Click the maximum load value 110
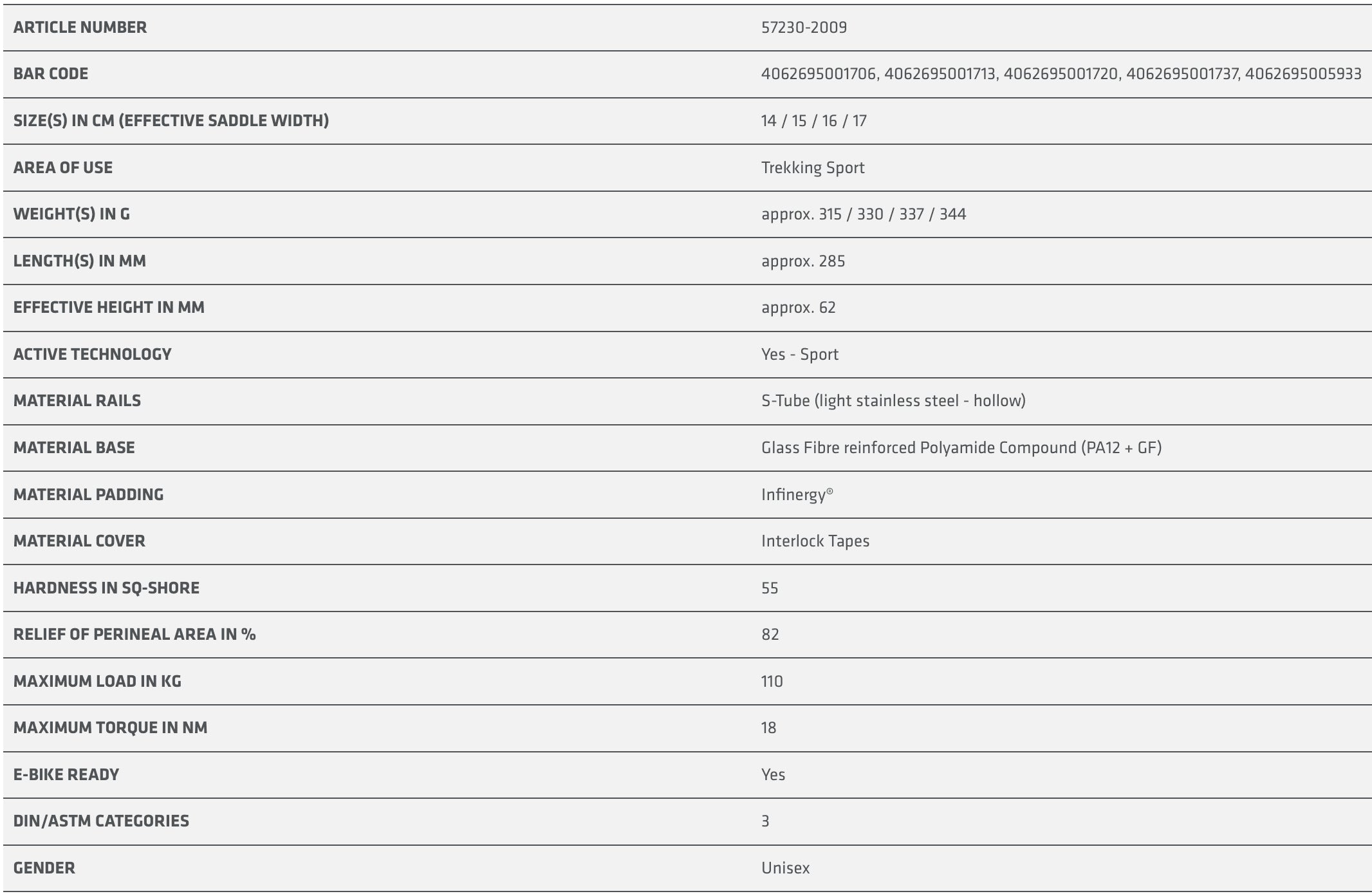 [772, 682]
